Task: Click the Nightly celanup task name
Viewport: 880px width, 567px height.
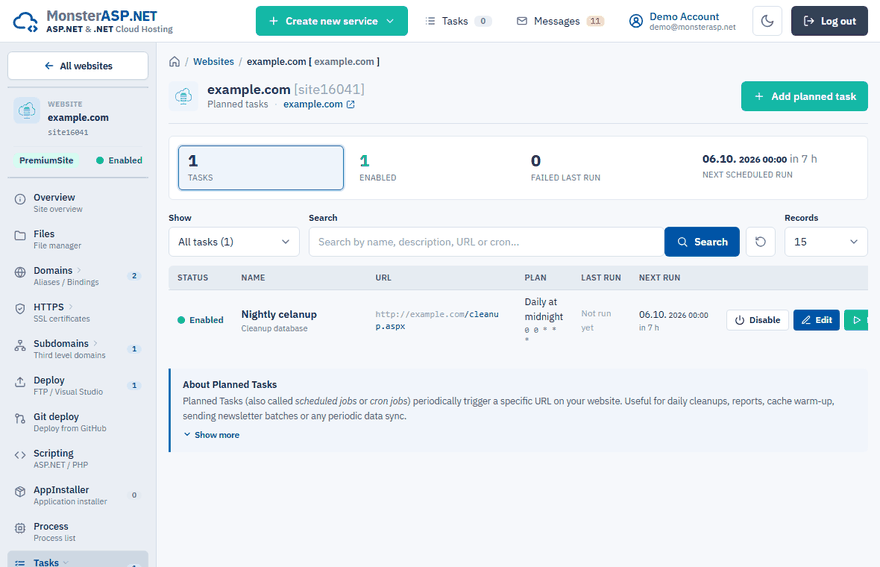Action: click(279, 314)
